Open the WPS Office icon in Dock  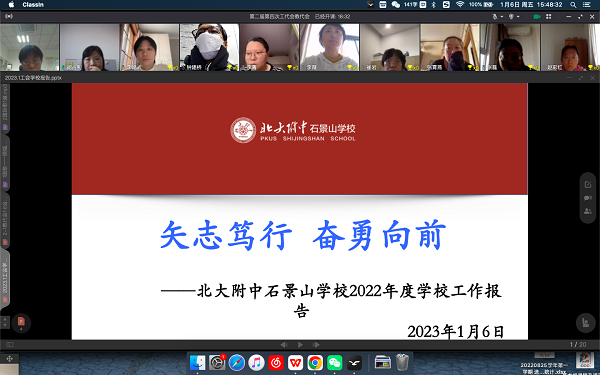click(295, 362)
